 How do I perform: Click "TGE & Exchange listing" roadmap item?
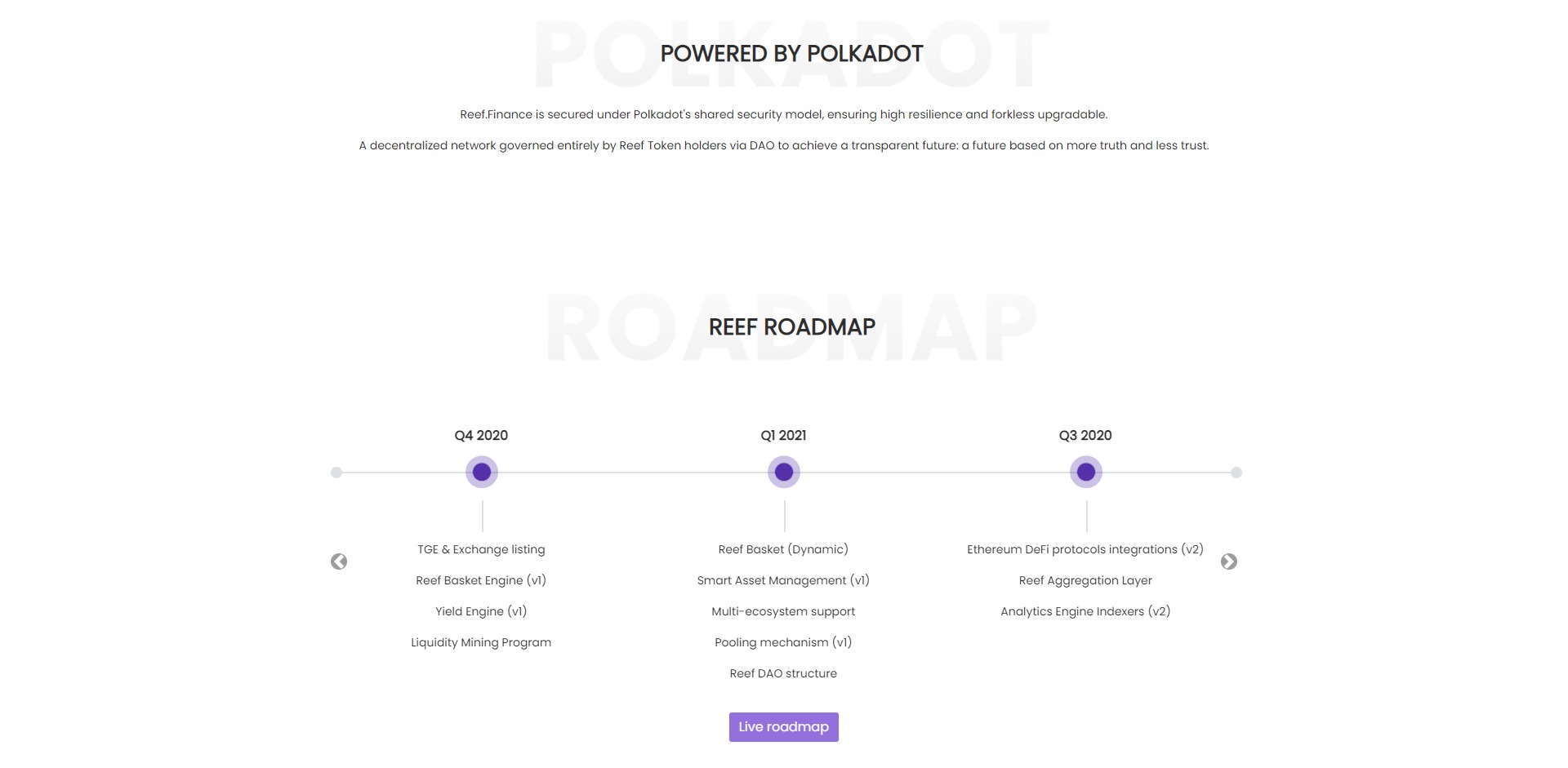tap(481, 549)
